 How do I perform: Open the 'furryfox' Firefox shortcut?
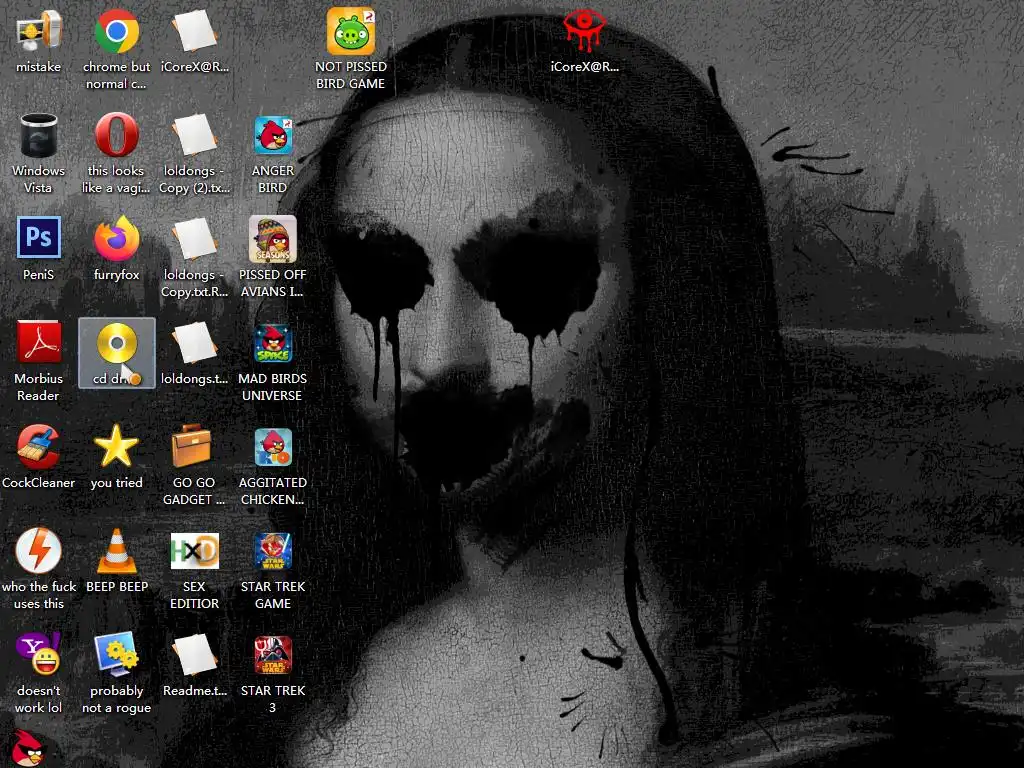[x=116, y=238]
